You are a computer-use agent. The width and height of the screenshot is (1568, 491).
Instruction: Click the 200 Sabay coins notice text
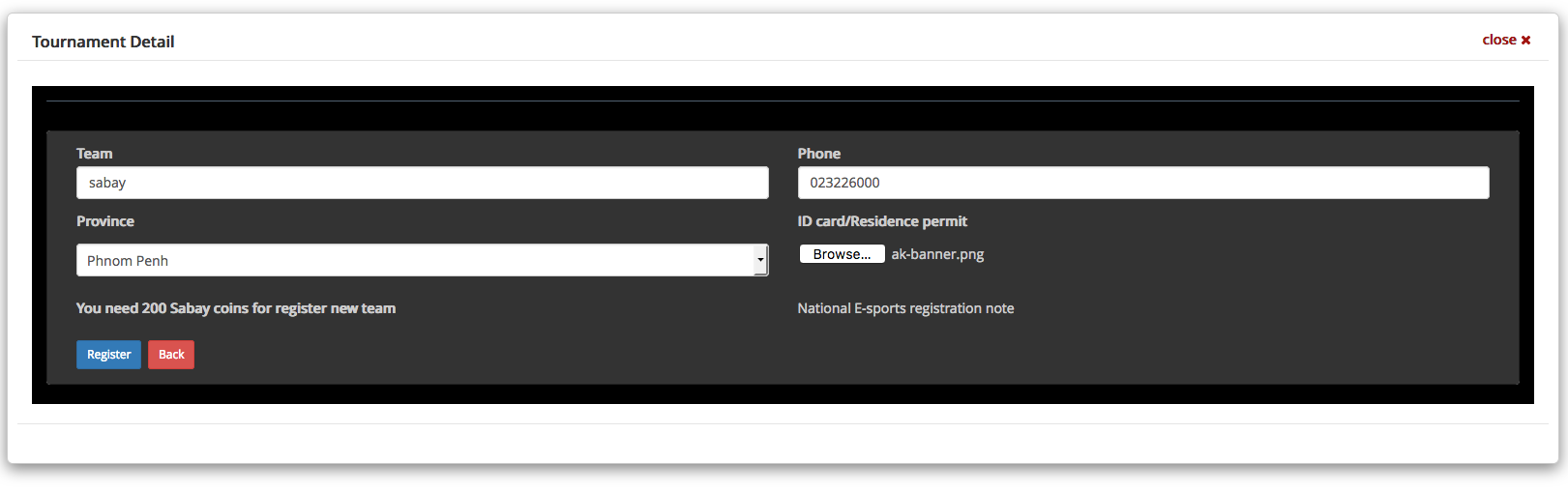pyautogui.click(x=236, y=308)
